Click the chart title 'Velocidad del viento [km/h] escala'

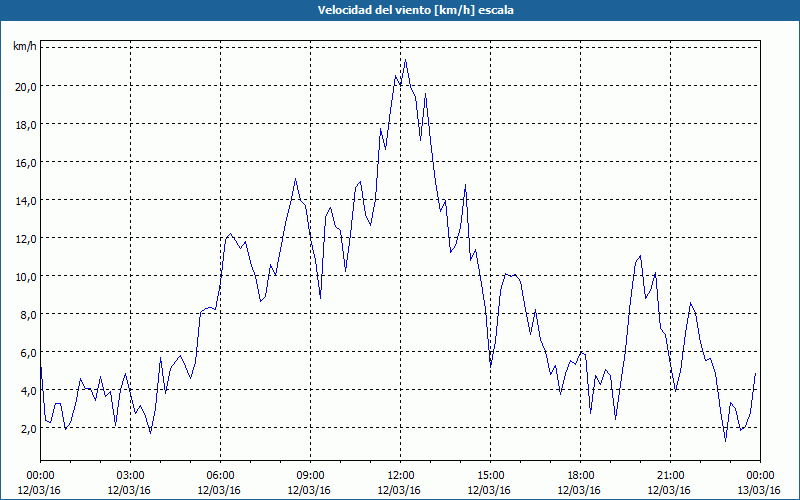click(415, 10)
